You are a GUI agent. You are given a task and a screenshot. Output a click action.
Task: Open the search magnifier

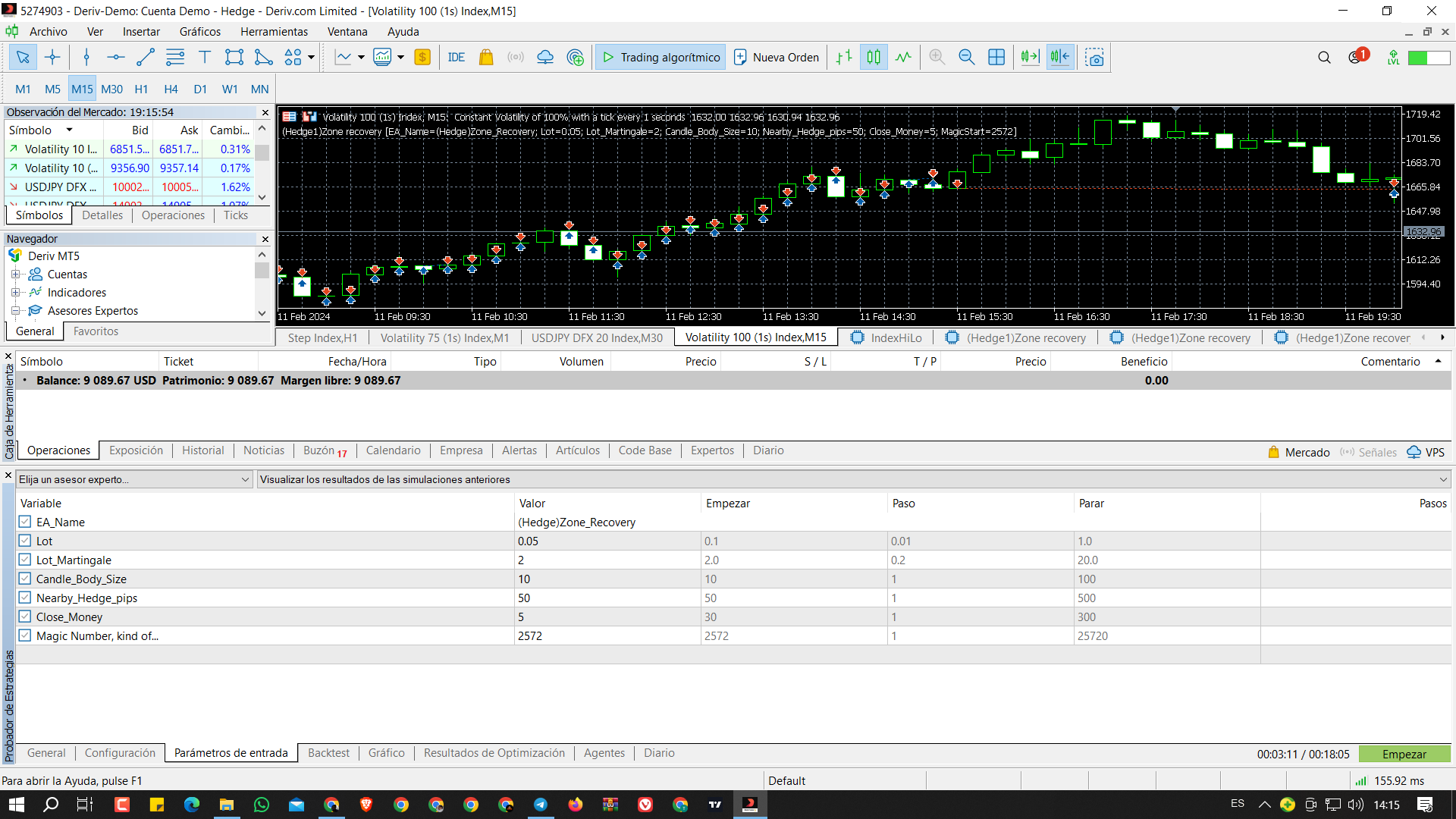(1324, 57)
